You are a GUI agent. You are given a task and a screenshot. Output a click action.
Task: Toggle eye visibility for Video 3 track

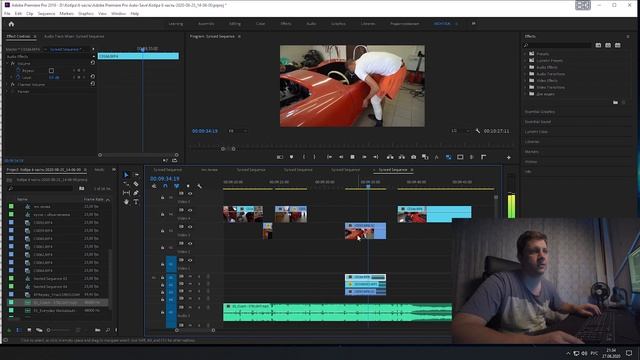point(190,227)
